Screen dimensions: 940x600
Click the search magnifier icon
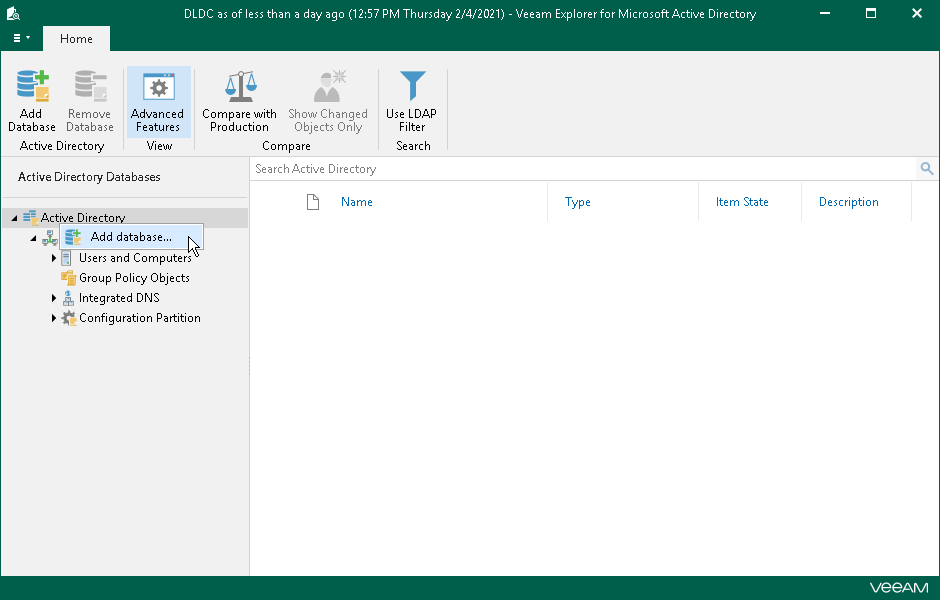click(x=927, y=169)
